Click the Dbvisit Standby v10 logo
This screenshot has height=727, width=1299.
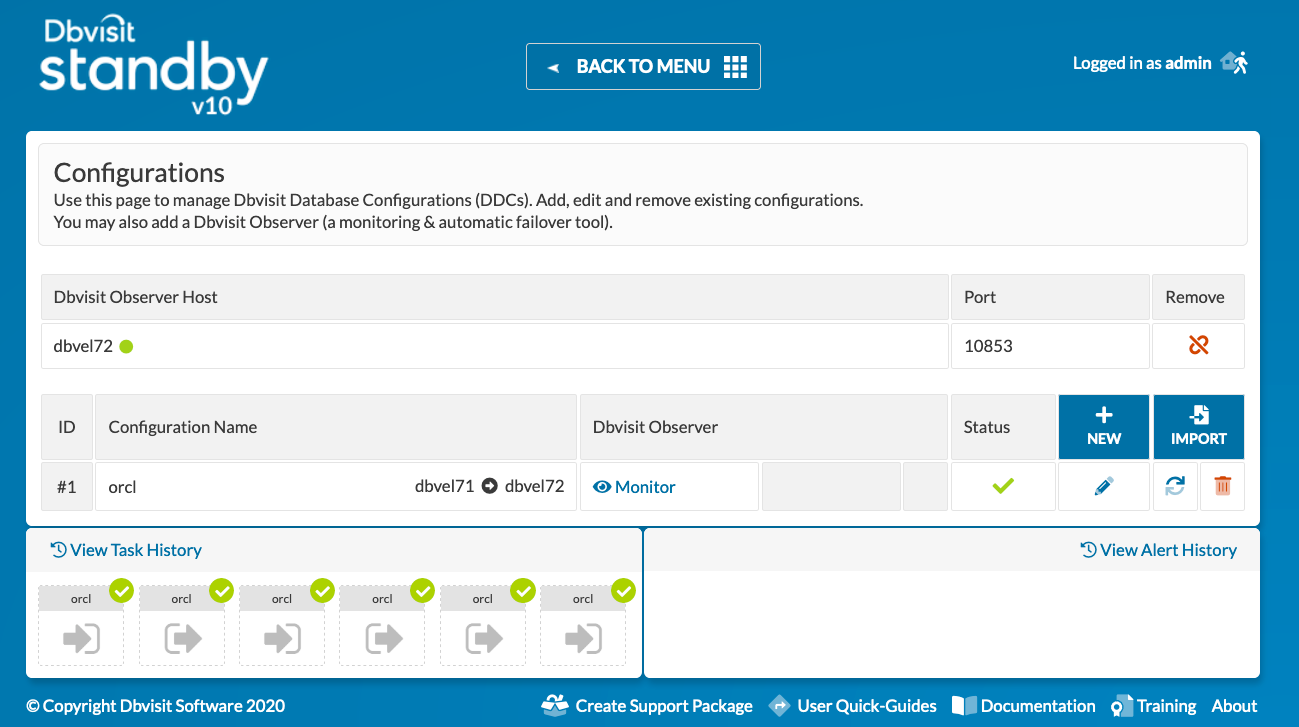click(153, 66)
